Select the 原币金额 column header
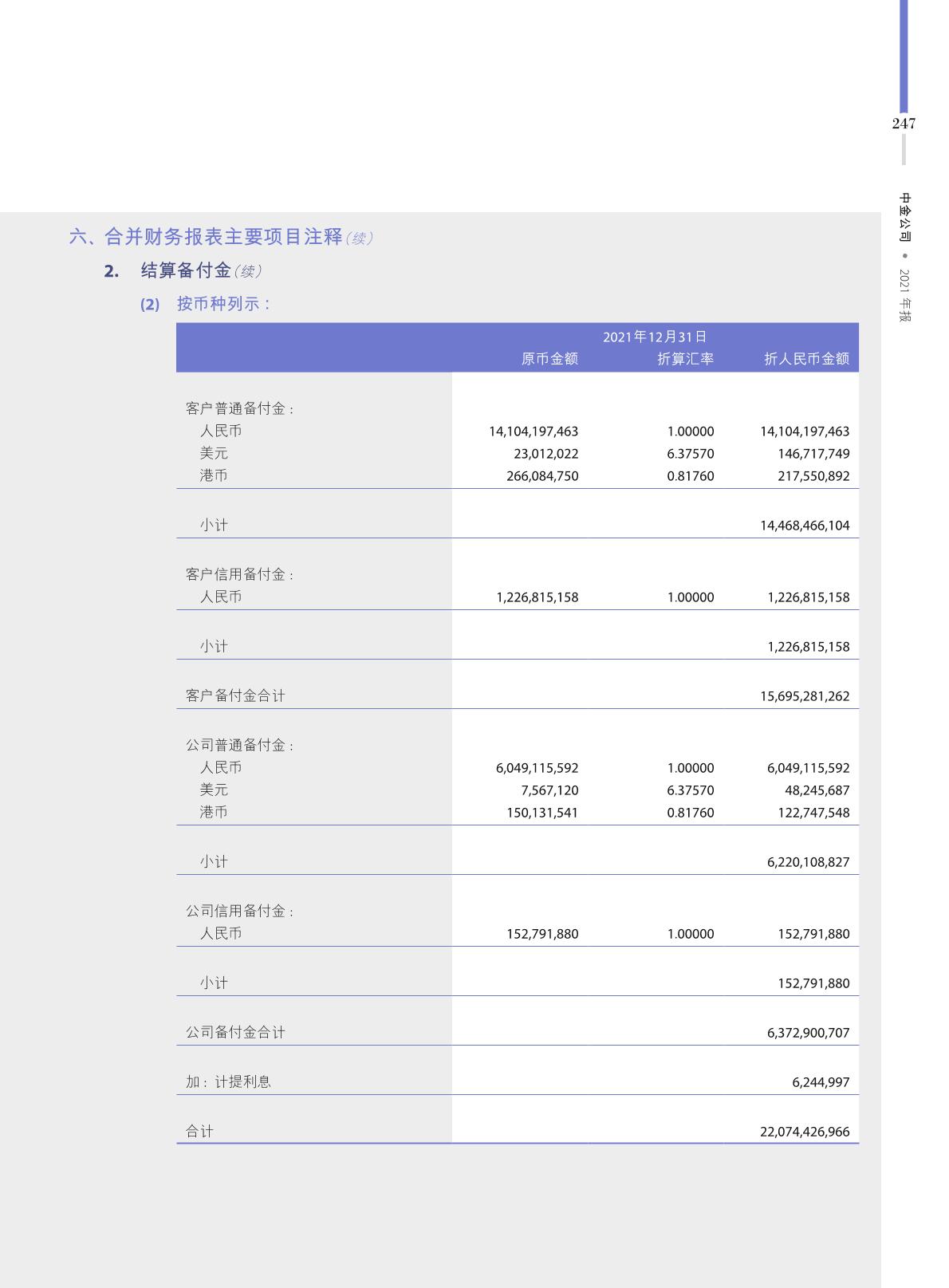Viewport: 949px width, 1288px height. coord(549,359)
